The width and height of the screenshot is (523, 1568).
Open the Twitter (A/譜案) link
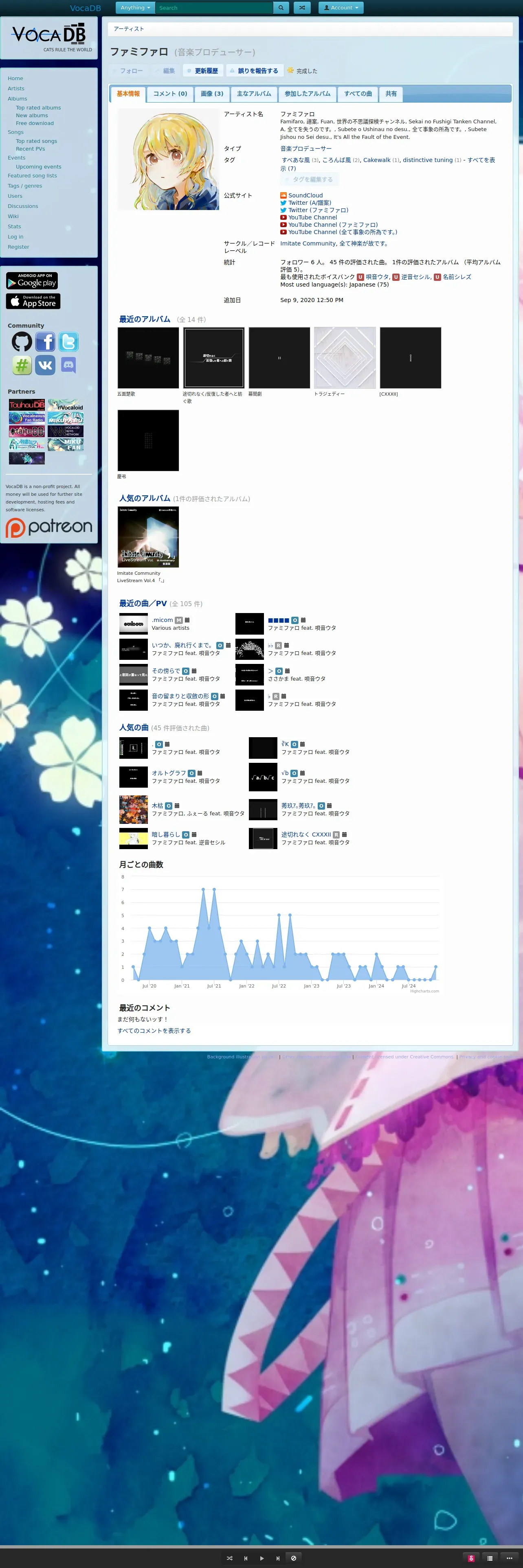(310, 203)
